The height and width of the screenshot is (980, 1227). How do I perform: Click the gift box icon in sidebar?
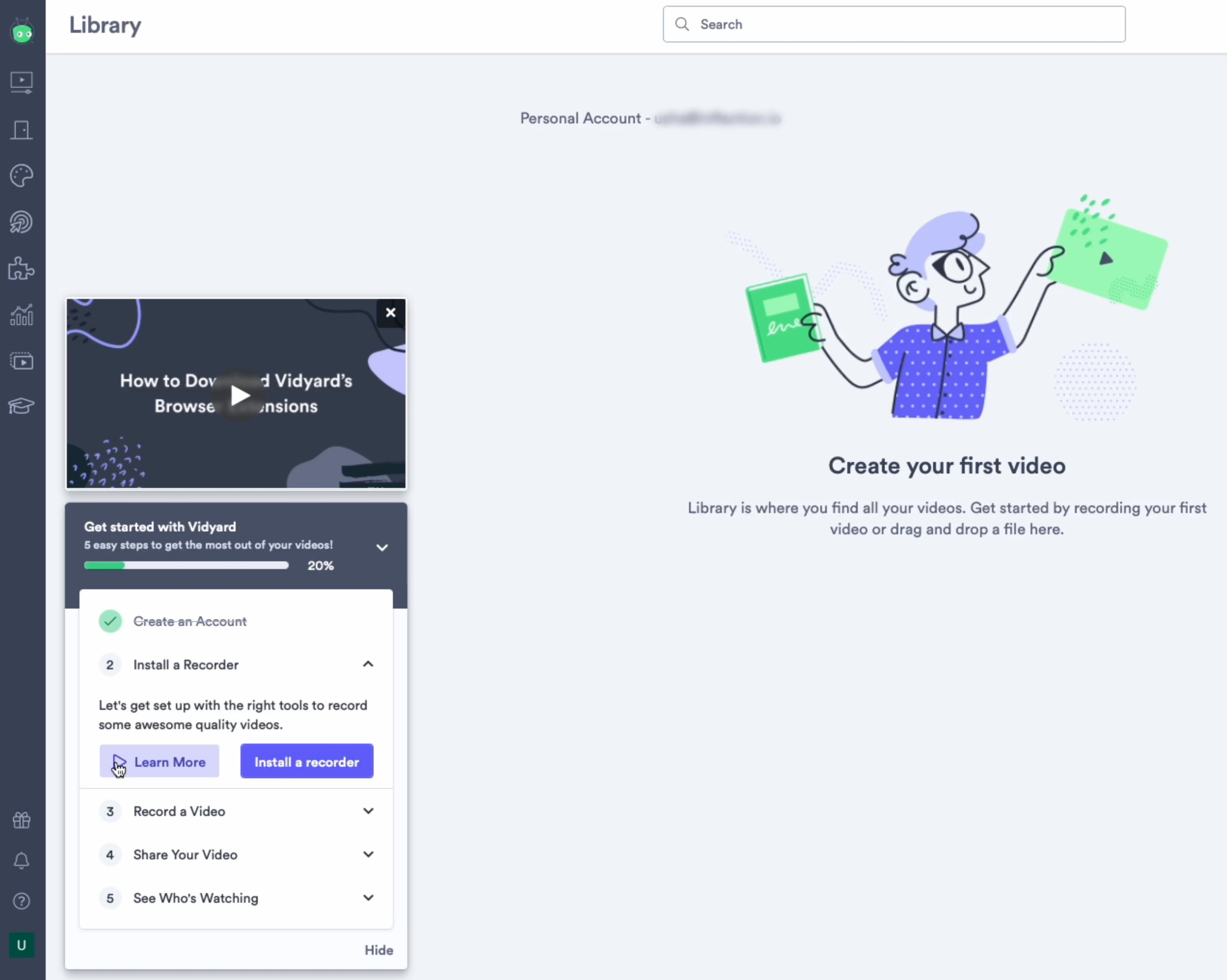tap(22, 820)
